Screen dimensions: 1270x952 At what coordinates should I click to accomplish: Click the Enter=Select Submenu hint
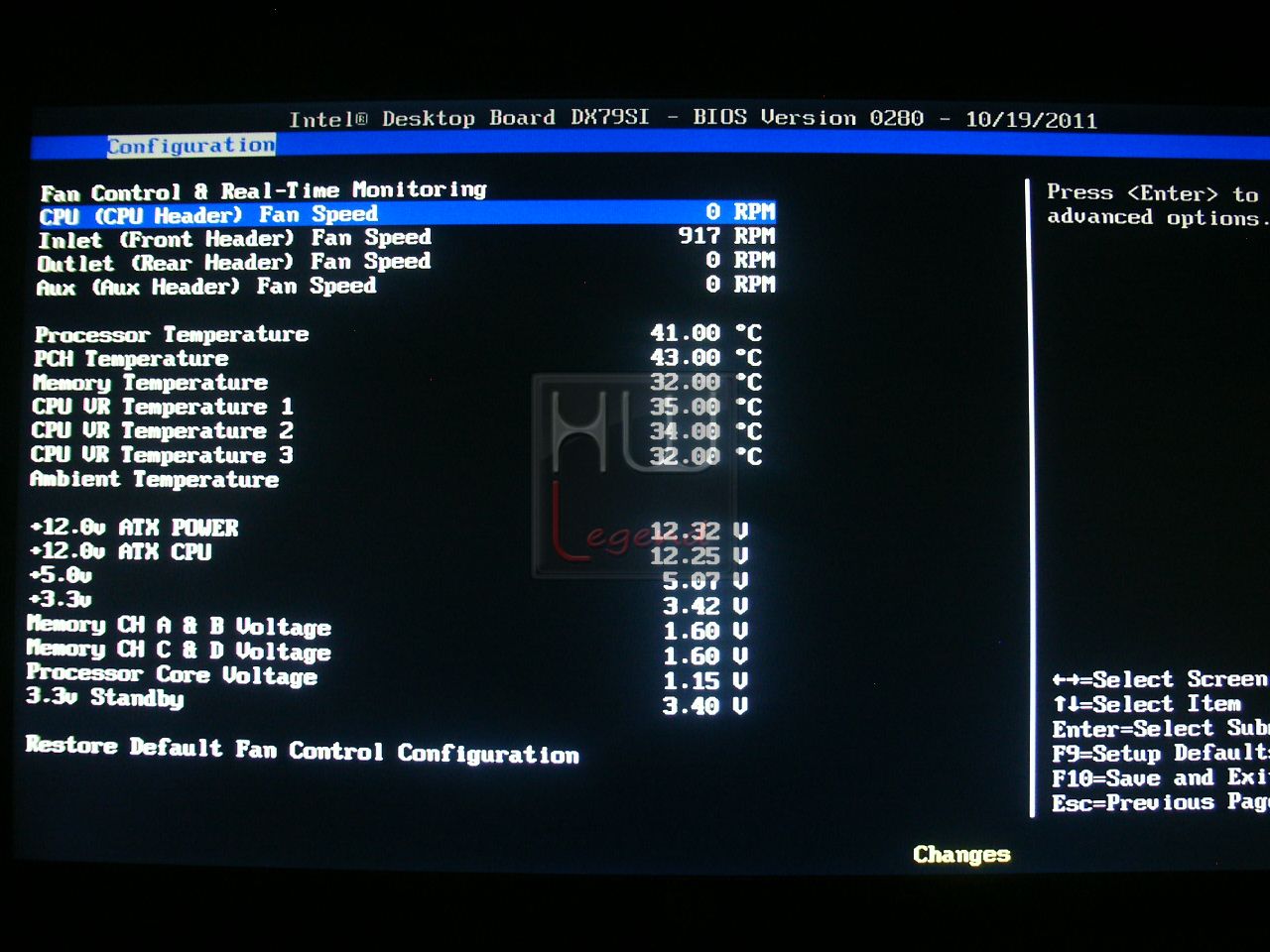[1161, 728]
